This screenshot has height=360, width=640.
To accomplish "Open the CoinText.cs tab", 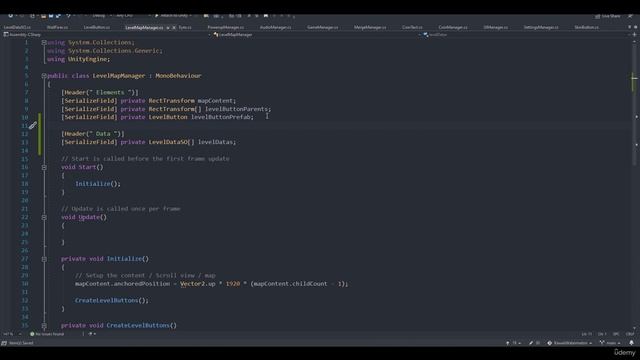I will (x=412, y=27).
